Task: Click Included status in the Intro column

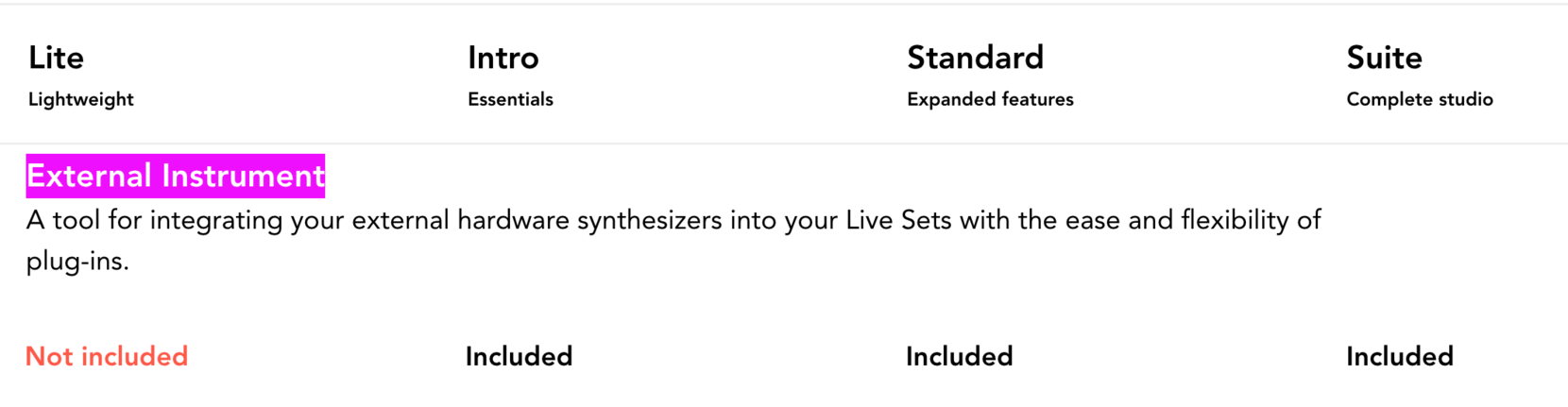Action: click(x=519, y=356)
